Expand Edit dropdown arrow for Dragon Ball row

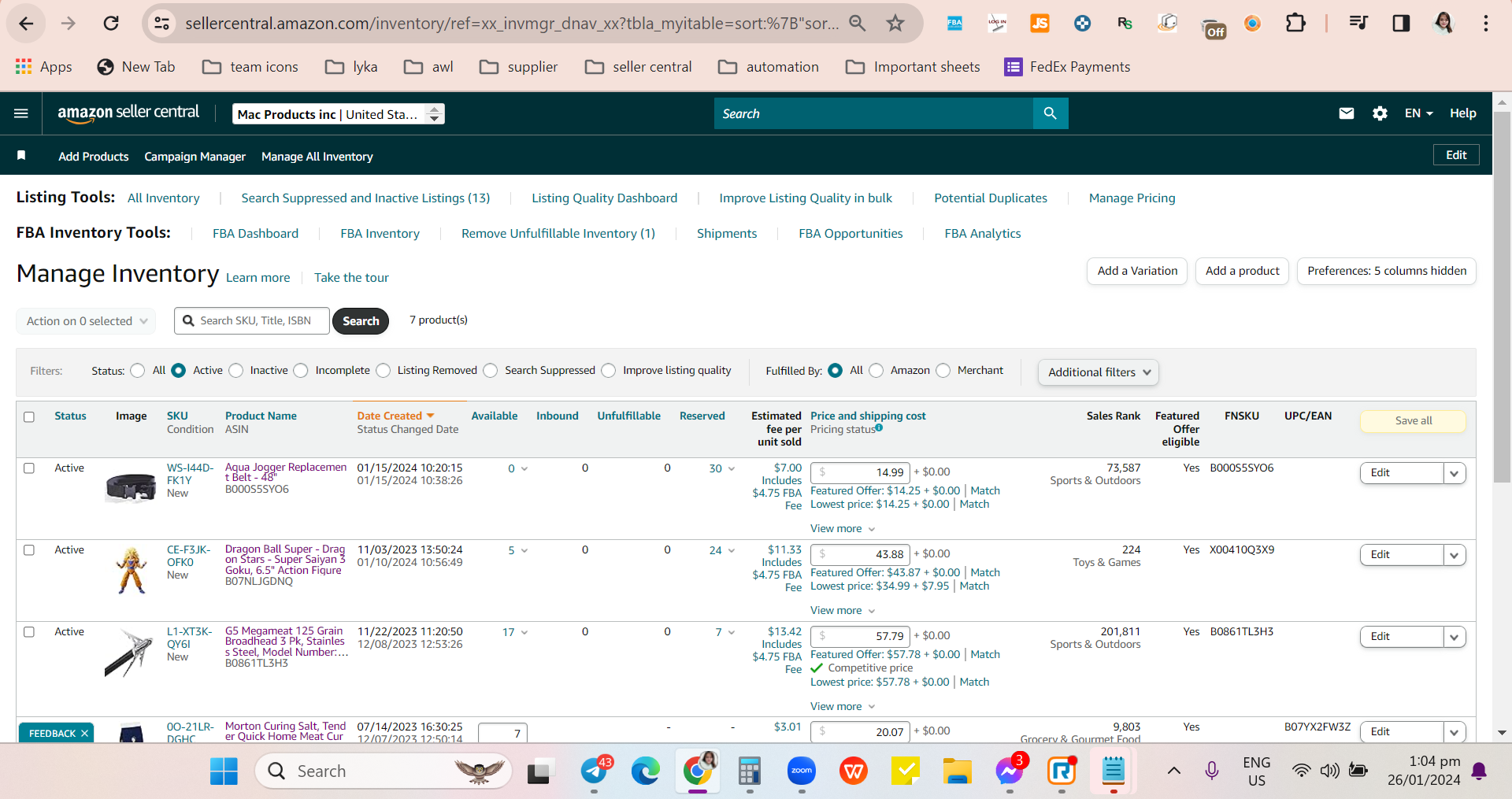pos(1455,555)
